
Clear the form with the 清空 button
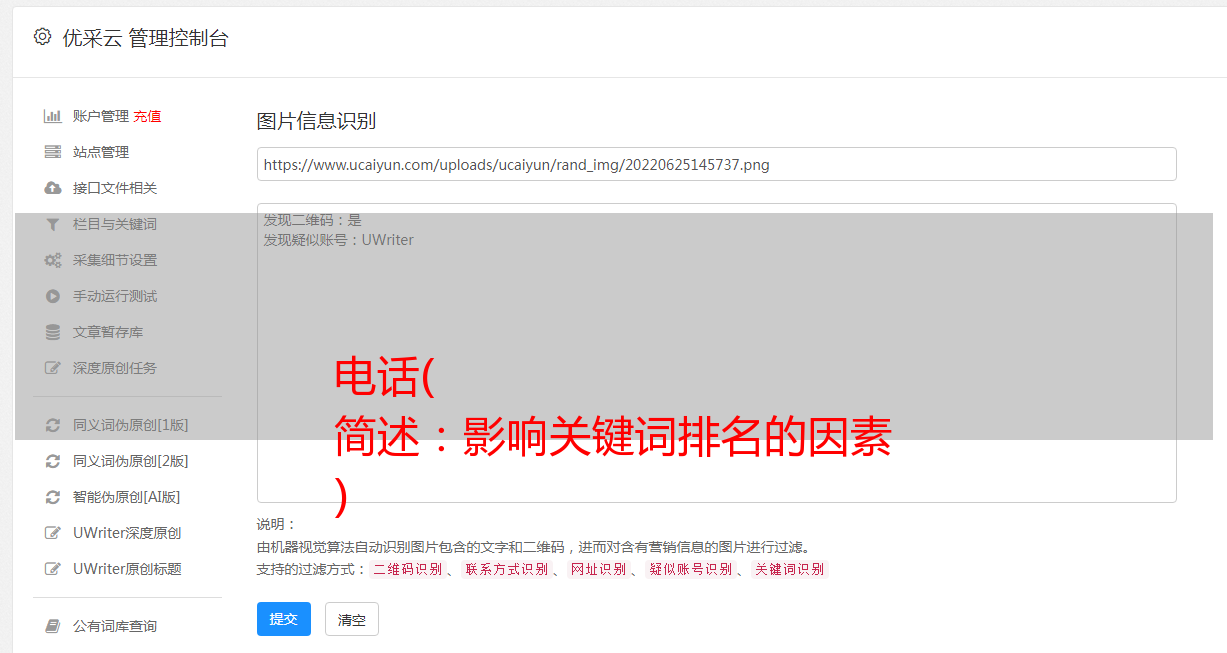pos(352,619)
